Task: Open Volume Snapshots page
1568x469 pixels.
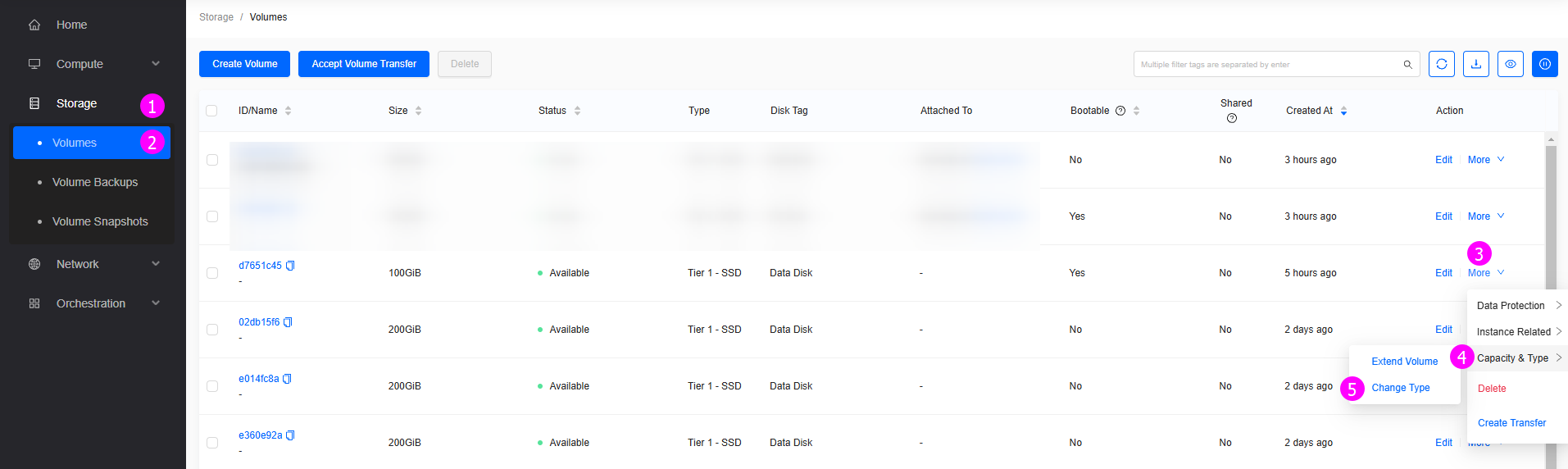Action: tap(100, 221)
